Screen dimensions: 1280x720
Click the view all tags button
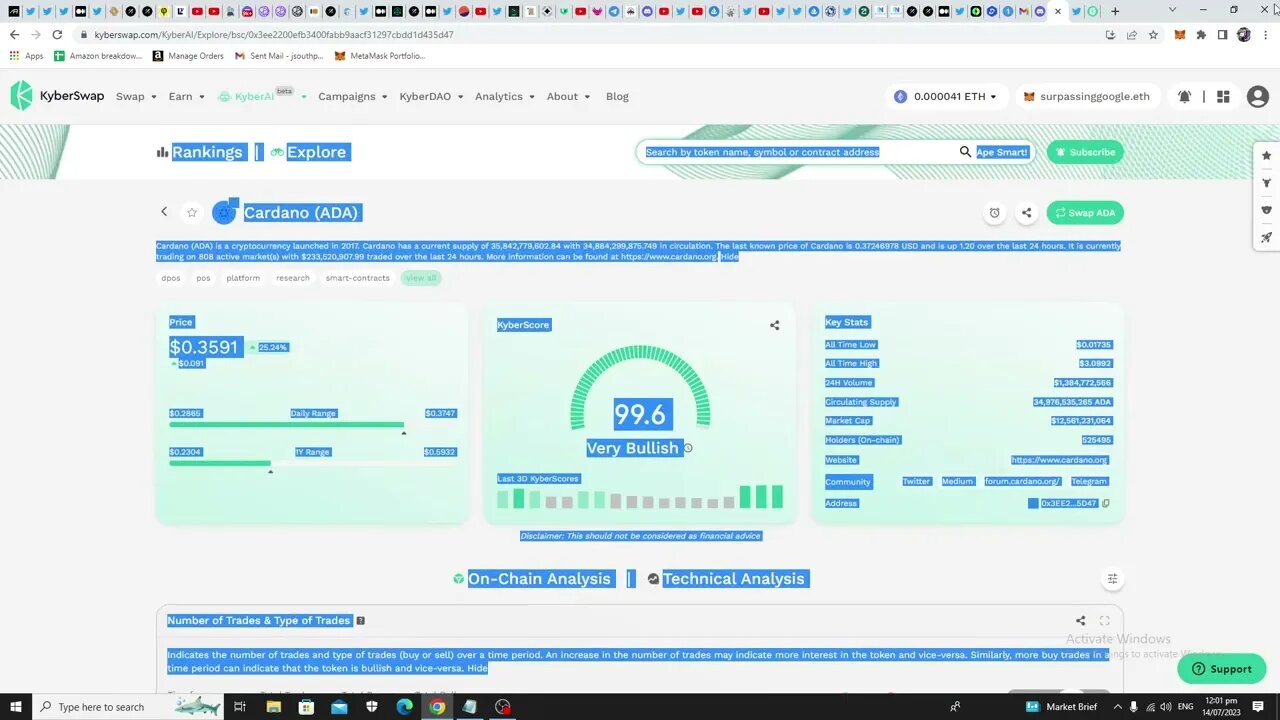click(x=421, y=278)
